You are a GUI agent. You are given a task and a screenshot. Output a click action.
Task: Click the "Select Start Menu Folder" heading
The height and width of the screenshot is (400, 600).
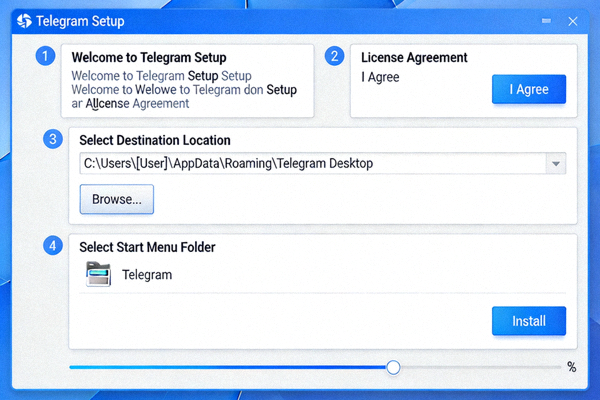pos(147,247)
